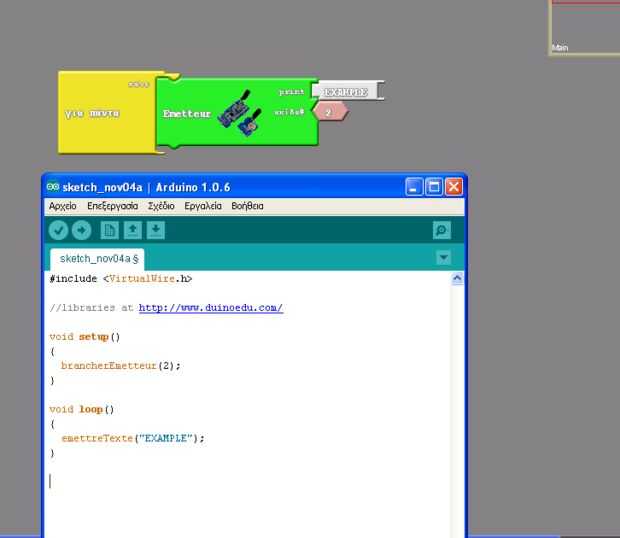Viewport: 620px width, 538px height.
Task: Select the yellow loop block
Action: [107, 113]
